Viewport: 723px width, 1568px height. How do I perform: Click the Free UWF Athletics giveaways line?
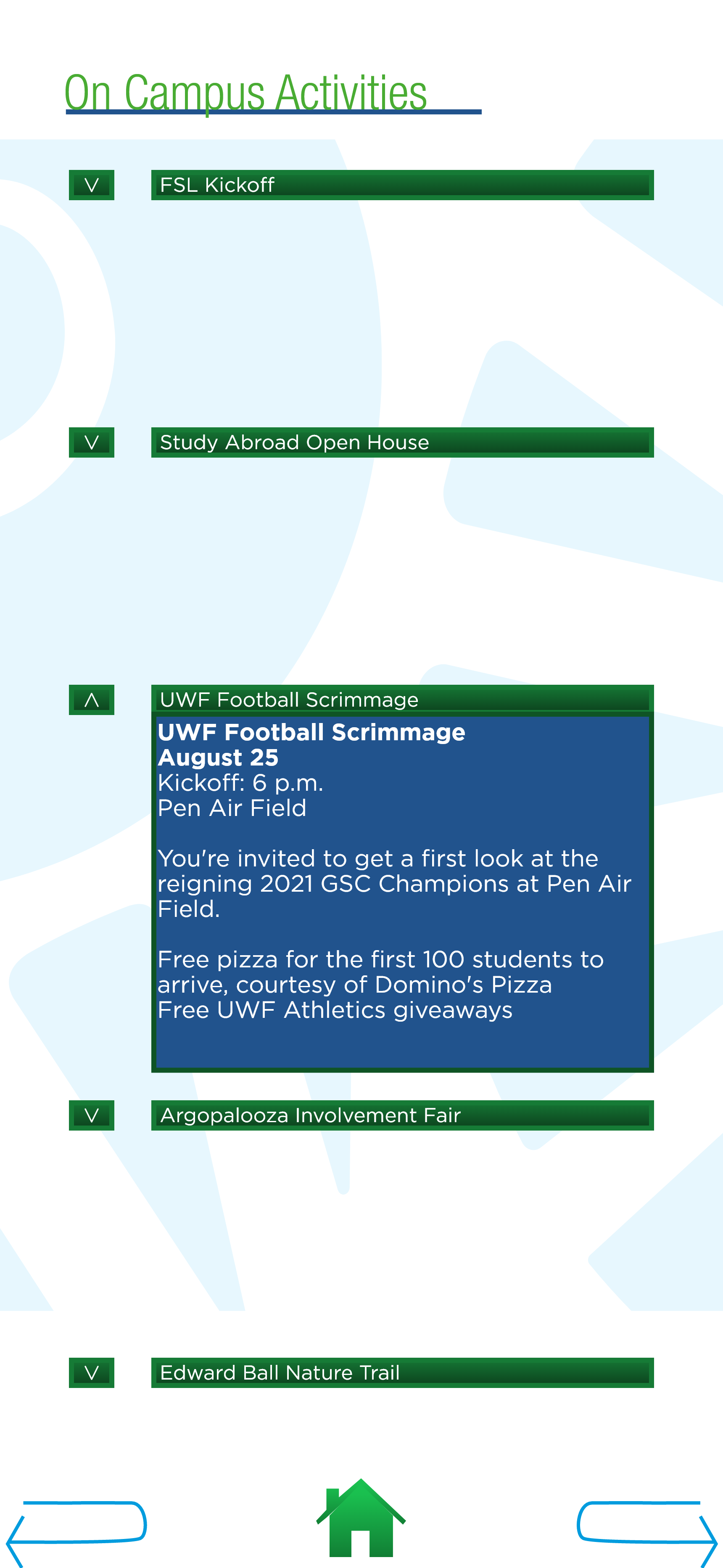point(335,1010)
